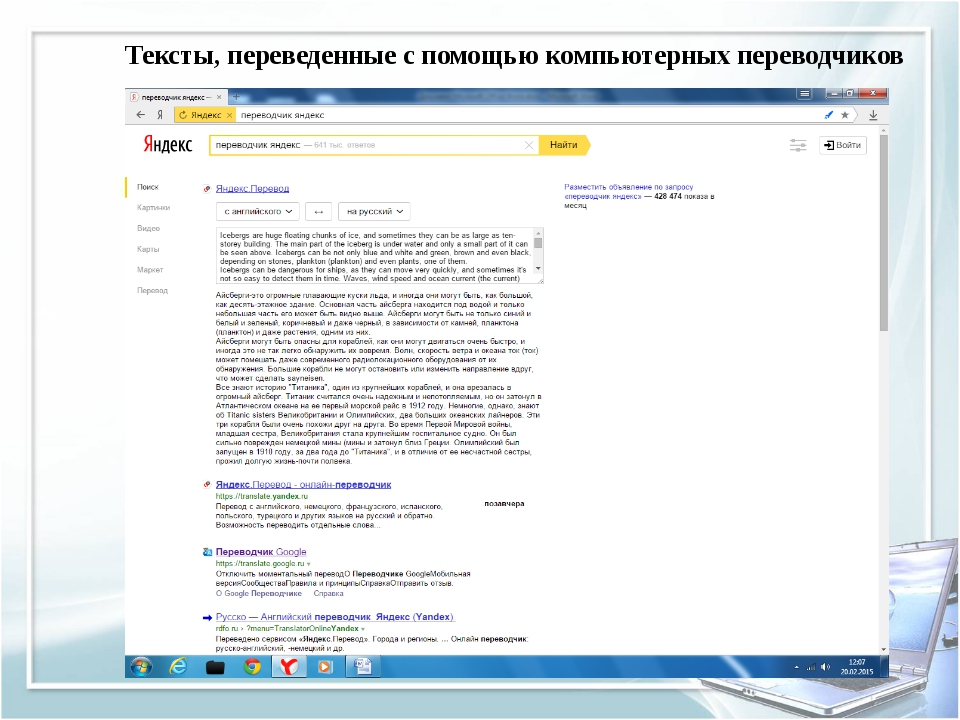This screenshot has height=720, width=960.
Task: Open 'Русско — Английский переводчик Яндекс (Yandex)' link
Action: point(335,617)
